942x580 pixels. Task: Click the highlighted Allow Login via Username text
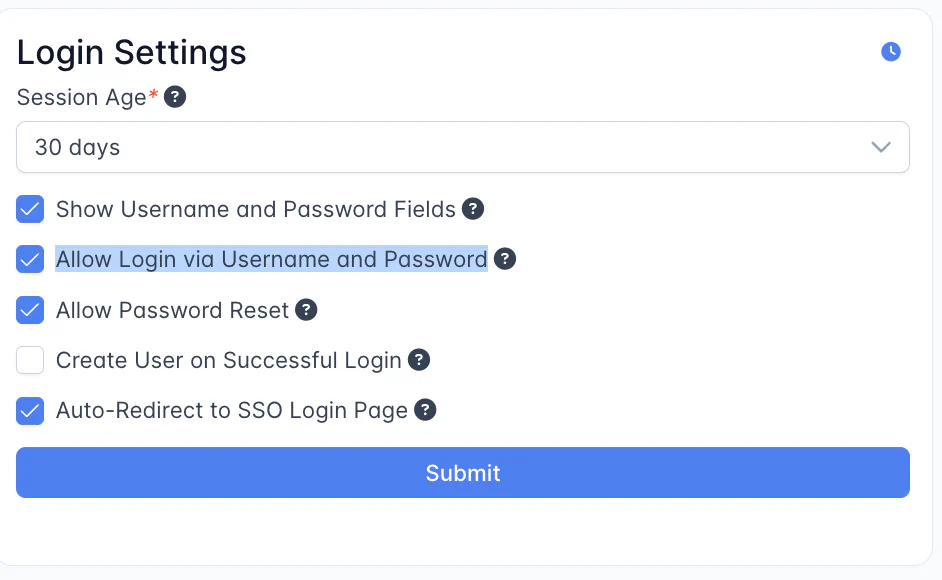tap(271, 259)
